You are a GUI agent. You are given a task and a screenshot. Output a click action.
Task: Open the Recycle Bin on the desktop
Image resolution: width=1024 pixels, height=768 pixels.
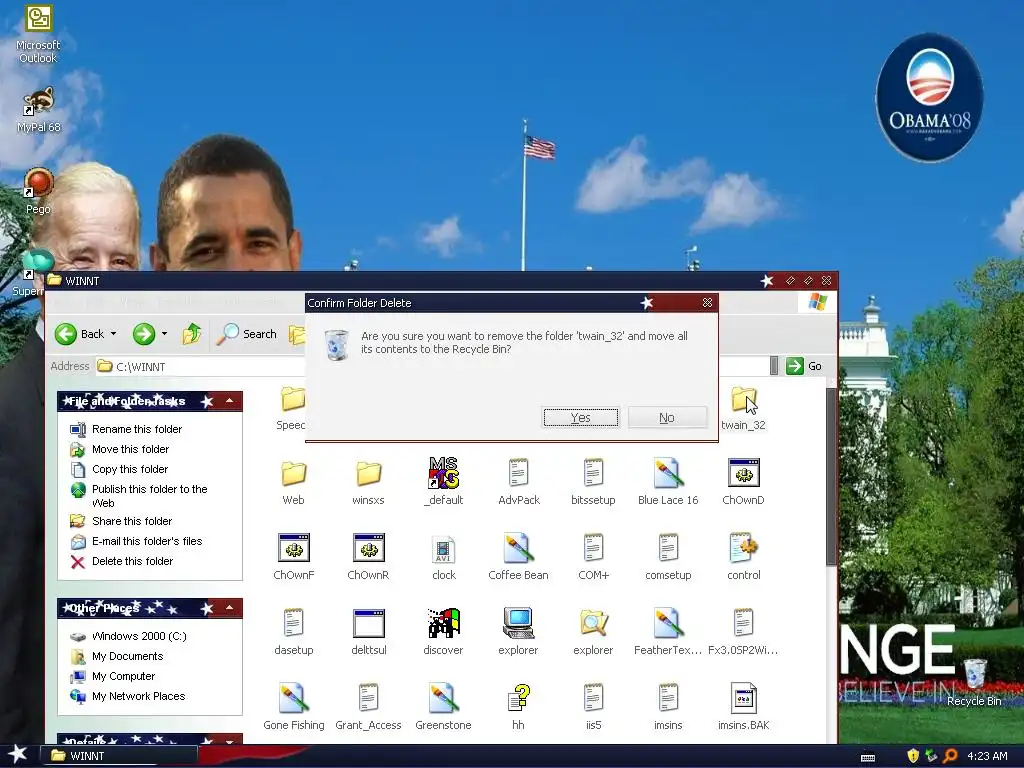974,682
